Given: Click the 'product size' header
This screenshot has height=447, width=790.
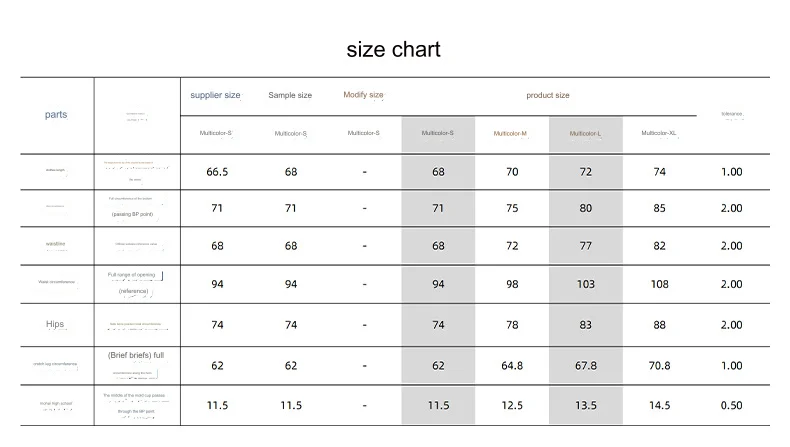Looking at the screenshot, I should (548, 95).
